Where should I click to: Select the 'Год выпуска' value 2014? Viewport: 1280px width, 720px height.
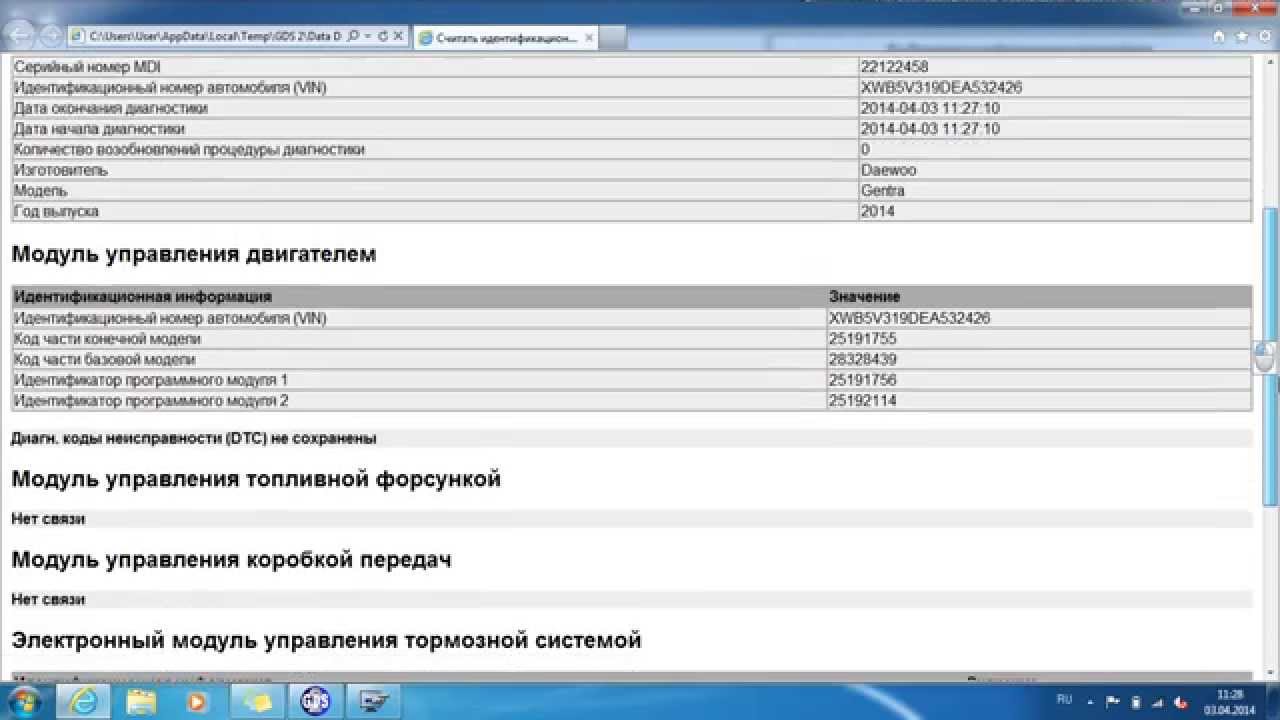point(878,211)
